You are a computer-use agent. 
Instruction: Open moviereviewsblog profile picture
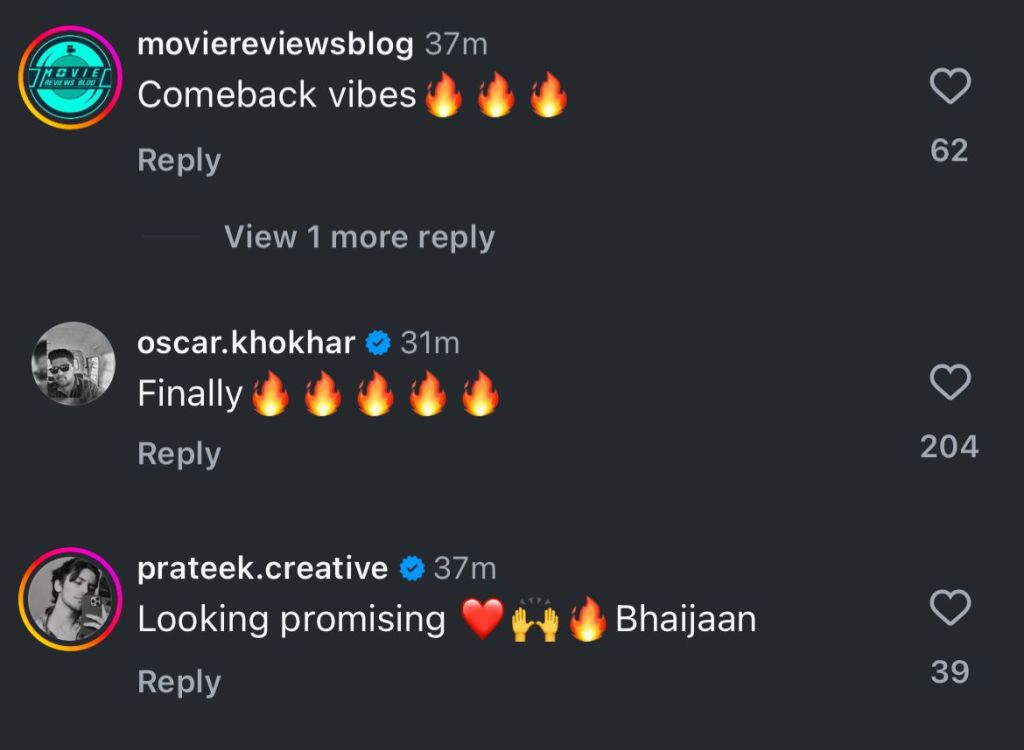tap(70, 78)
